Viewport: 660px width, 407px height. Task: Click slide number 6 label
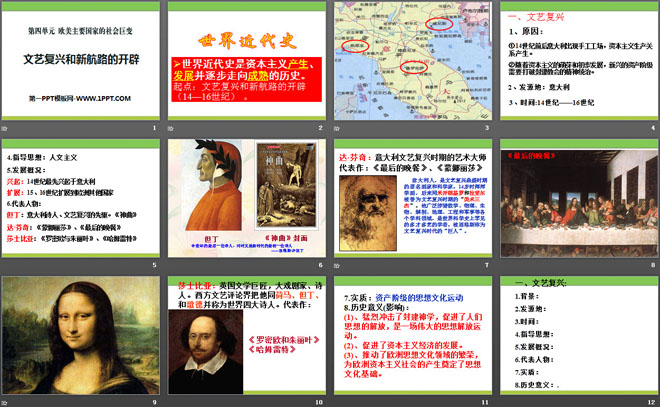[320, 265]
